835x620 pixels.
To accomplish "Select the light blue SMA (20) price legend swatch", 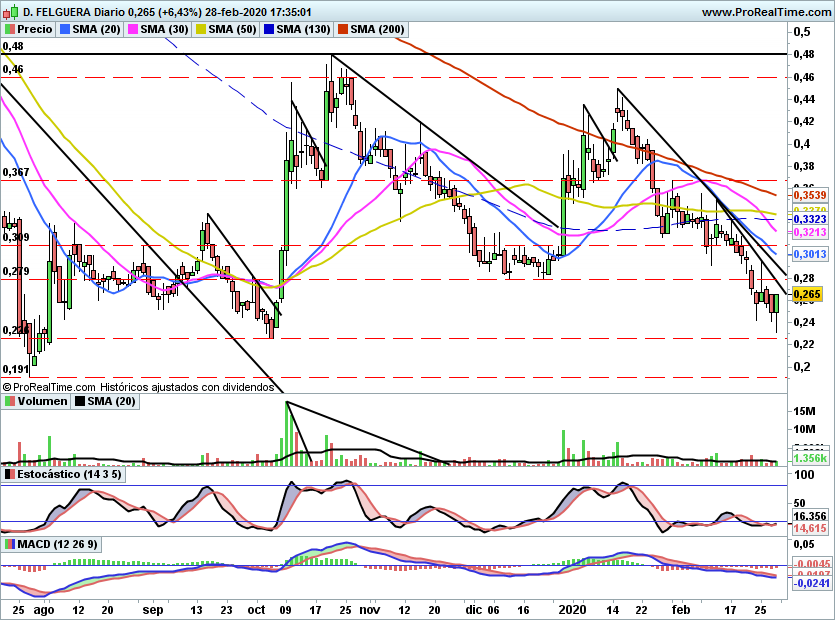I will click(66, 30).
